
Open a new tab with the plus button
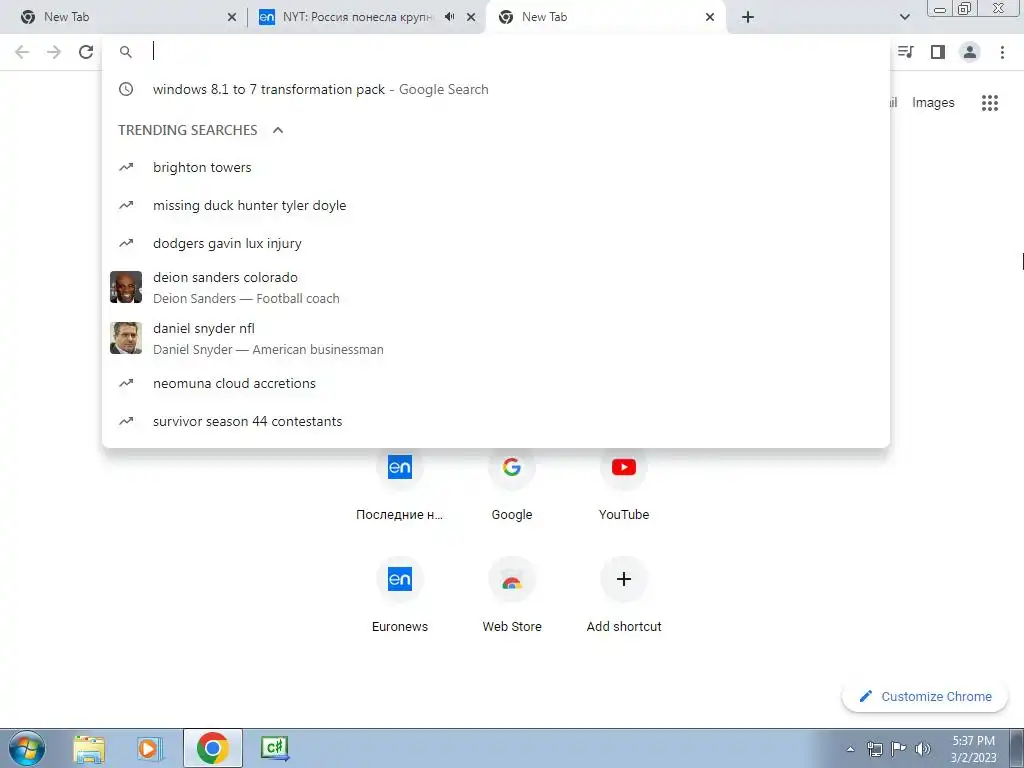(748, 17)
